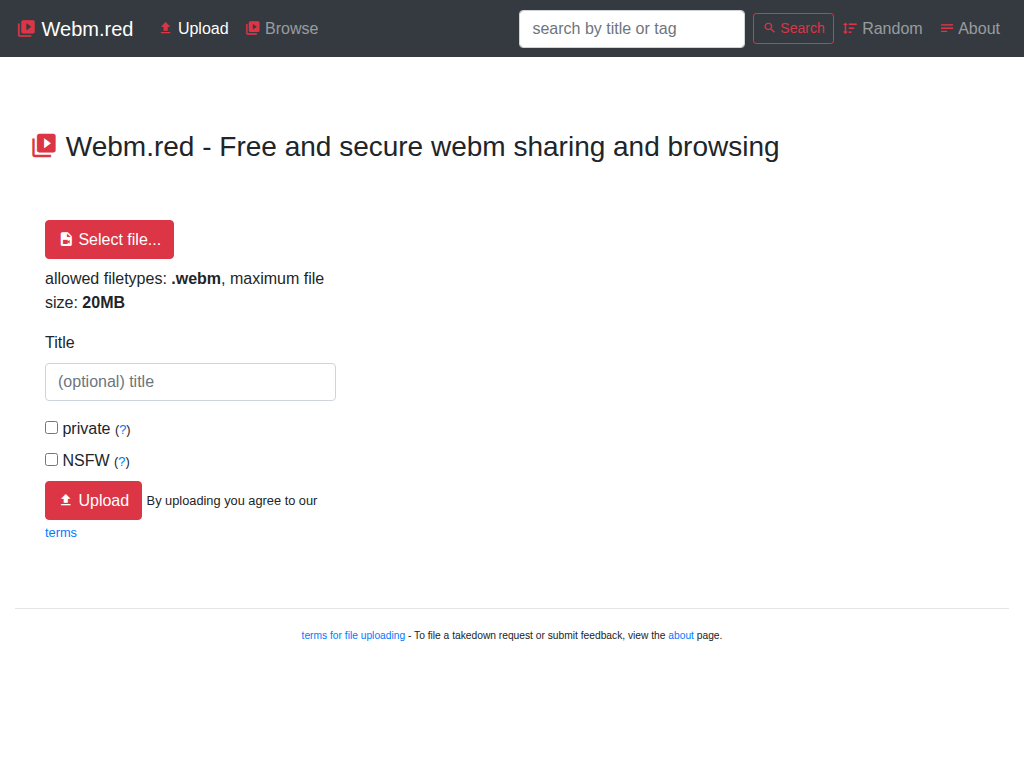Screen dimensions: 1024x768
Task: Click the magnifier icon in Search button
Action: [769, 29]
